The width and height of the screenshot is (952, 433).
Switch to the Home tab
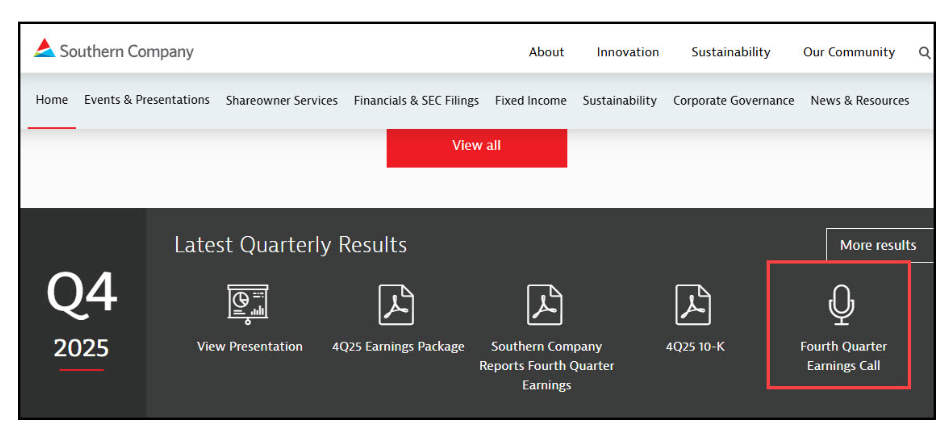(x=52, y=100)
